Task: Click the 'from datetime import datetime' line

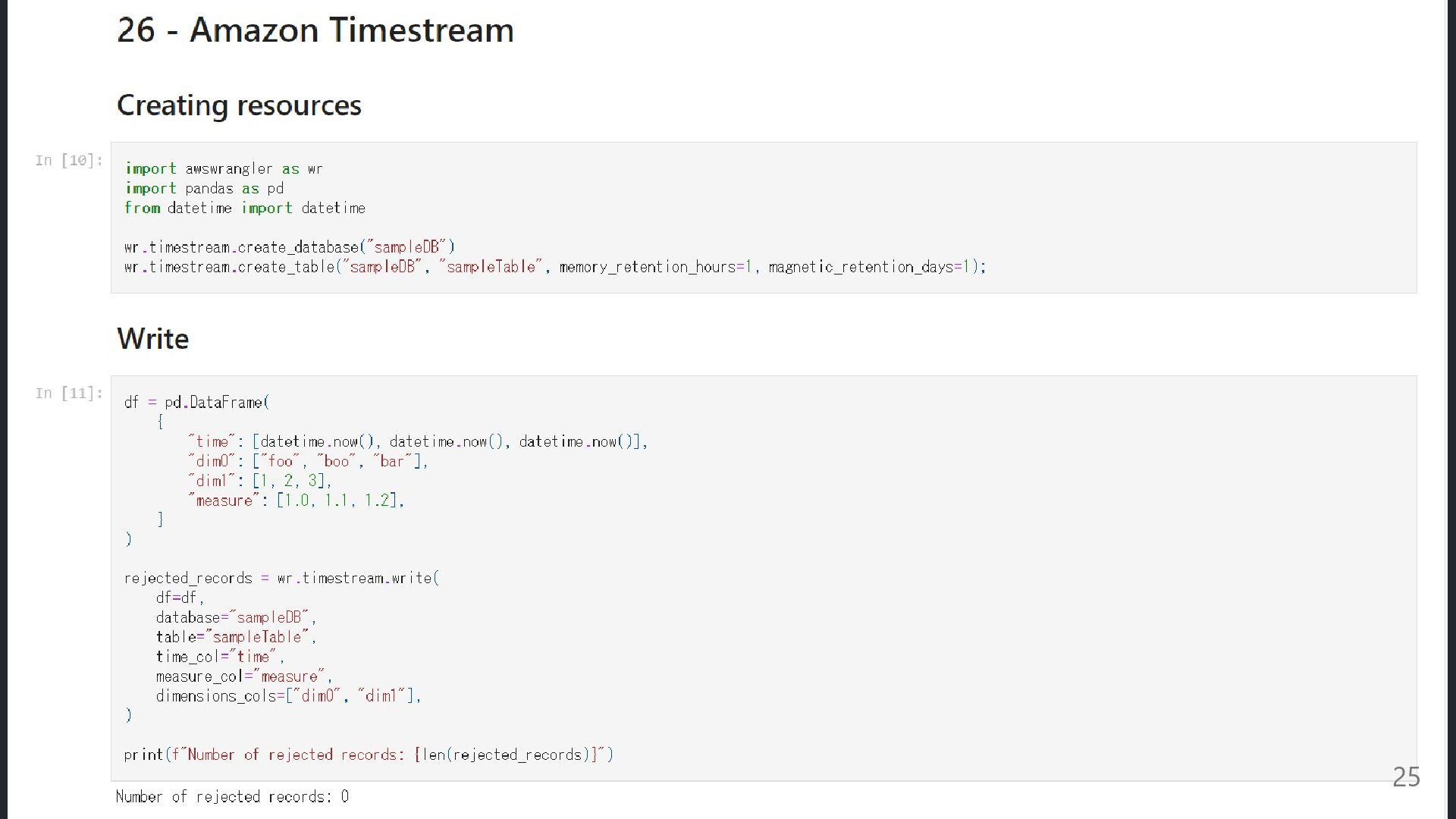Action: point(244,208)
